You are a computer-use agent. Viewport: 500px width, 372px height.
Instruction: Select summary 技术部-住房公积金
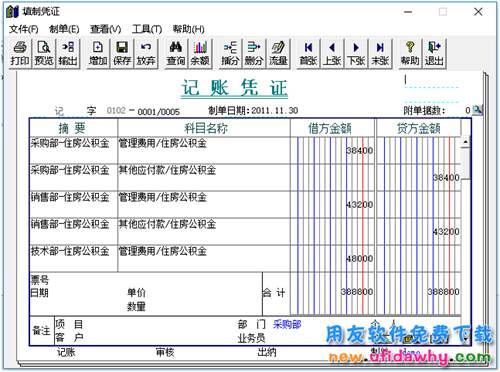[70, 251]
